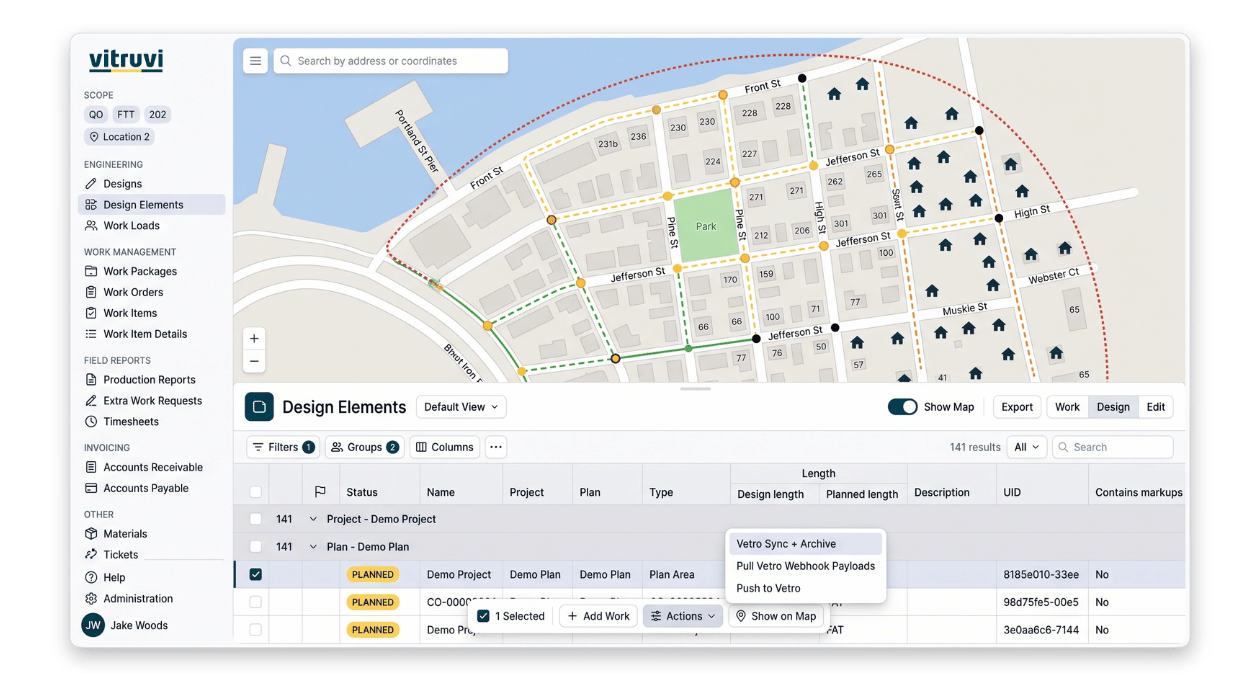This screenshot has height=700, width=1260.
Task: Click Show on Map button
Action: click(x=776, y=616)
